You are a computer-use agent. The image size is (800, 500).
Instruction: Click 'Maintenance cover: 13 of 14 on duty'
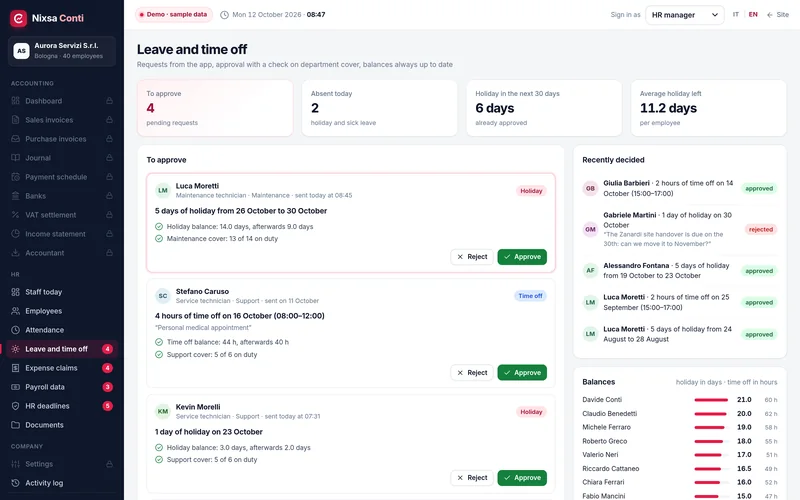[222, 239]
